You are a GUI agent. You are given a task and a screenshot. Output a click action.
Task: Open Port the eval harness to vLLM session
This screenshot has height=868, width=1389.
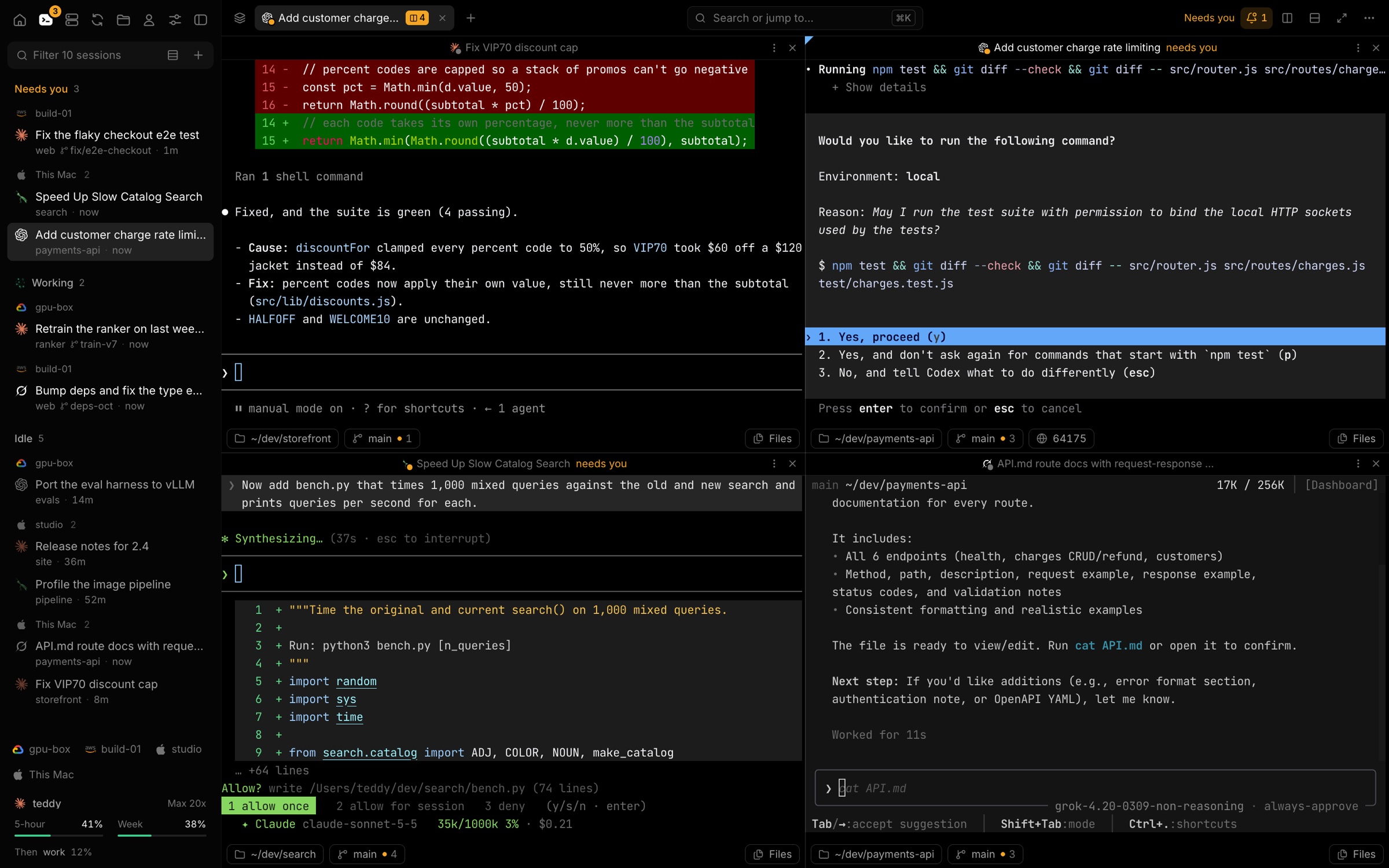coord(110,492)
